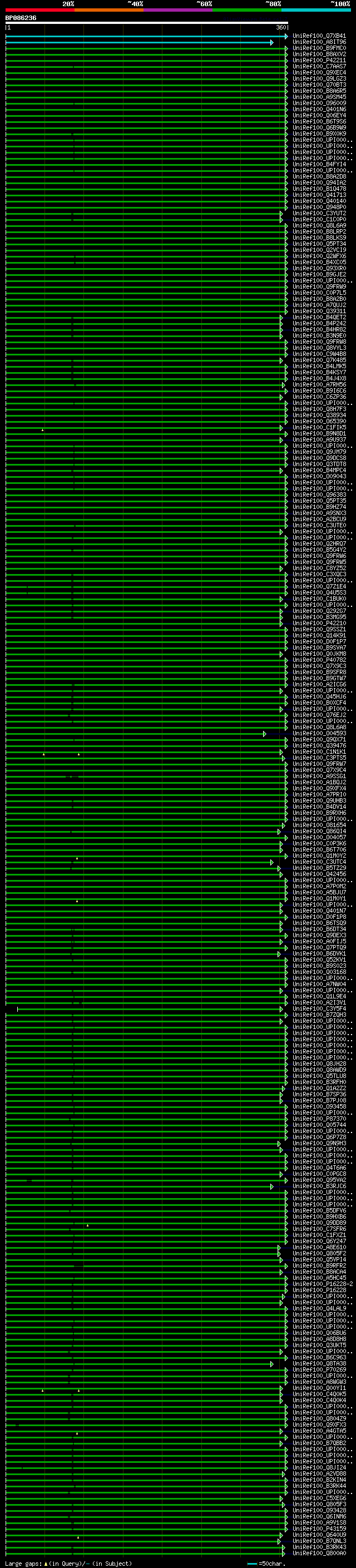
Task: Select hit label UniRef100_Q40140
Action: (319, 201)
